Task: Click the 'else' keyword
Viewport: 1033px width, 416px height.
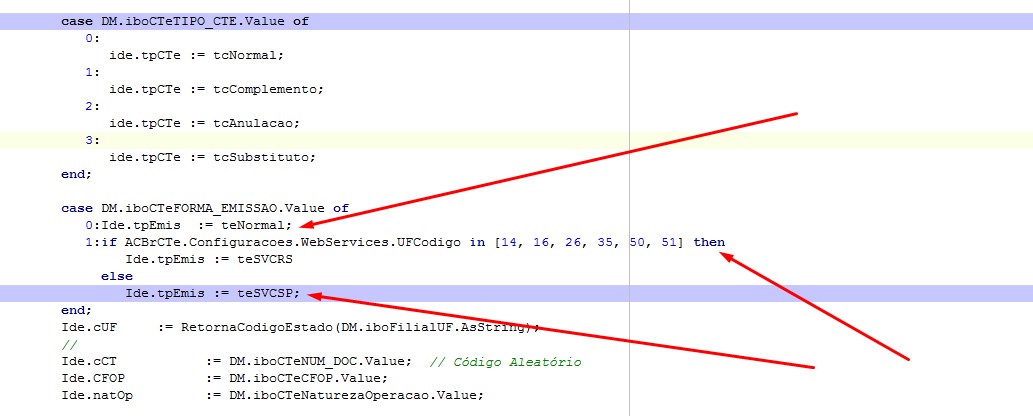Action: [x=117, y=276]
